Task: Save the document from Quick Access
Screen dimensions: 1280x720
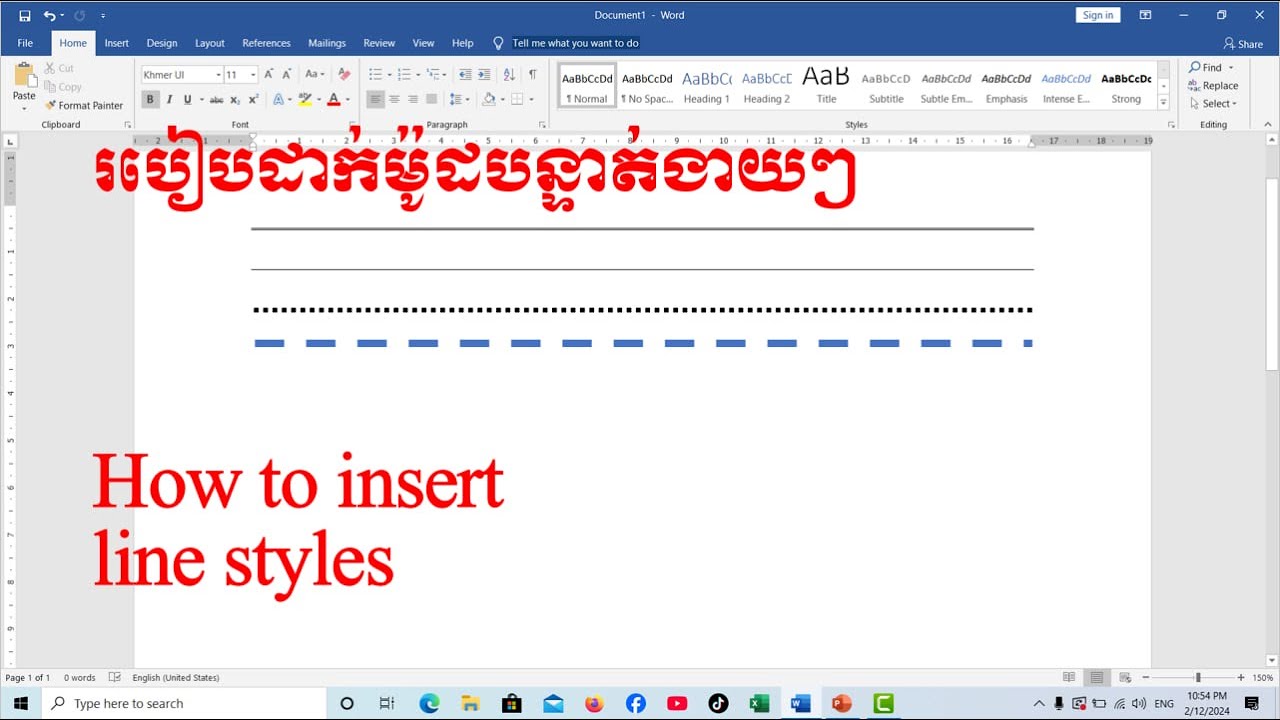Action: (24, 15)
